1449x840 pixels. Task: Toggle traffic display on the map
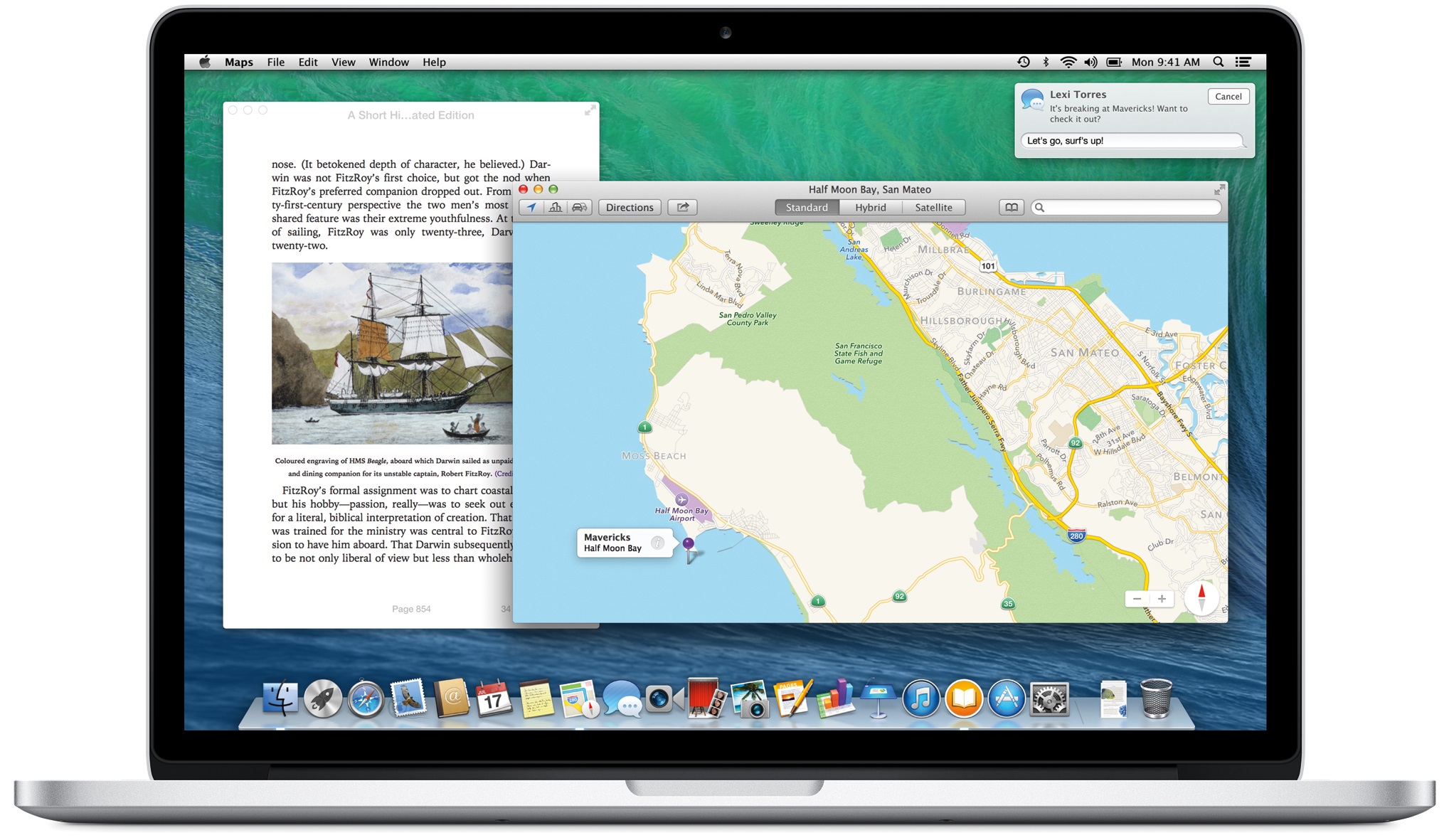(x=579, y=207)
